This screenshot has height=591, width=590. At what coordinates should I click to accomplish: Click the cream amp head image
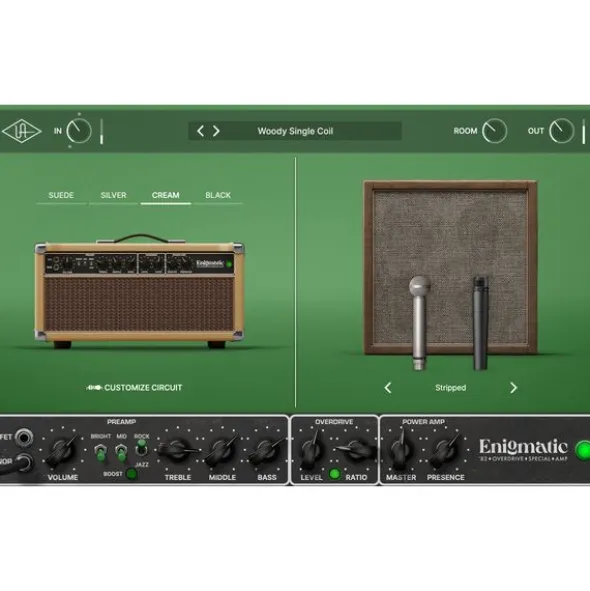pos(139,291)
